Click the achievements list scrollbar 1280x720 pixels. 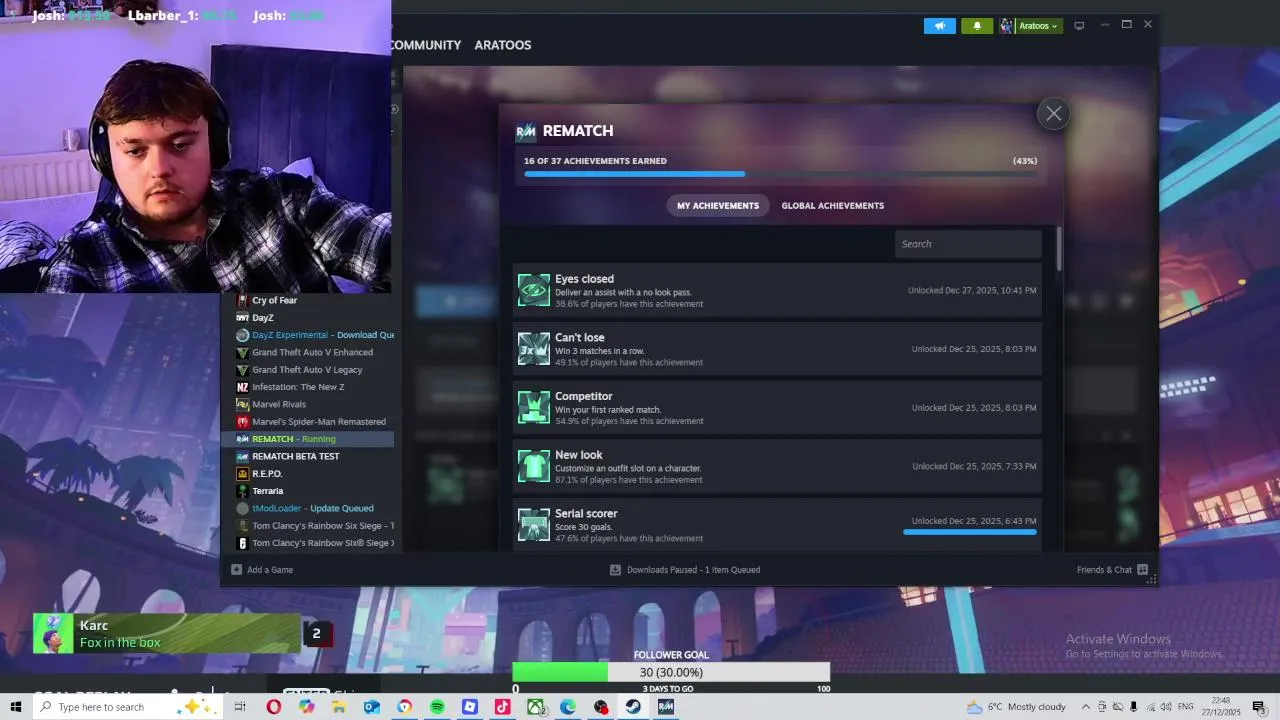1058,248
